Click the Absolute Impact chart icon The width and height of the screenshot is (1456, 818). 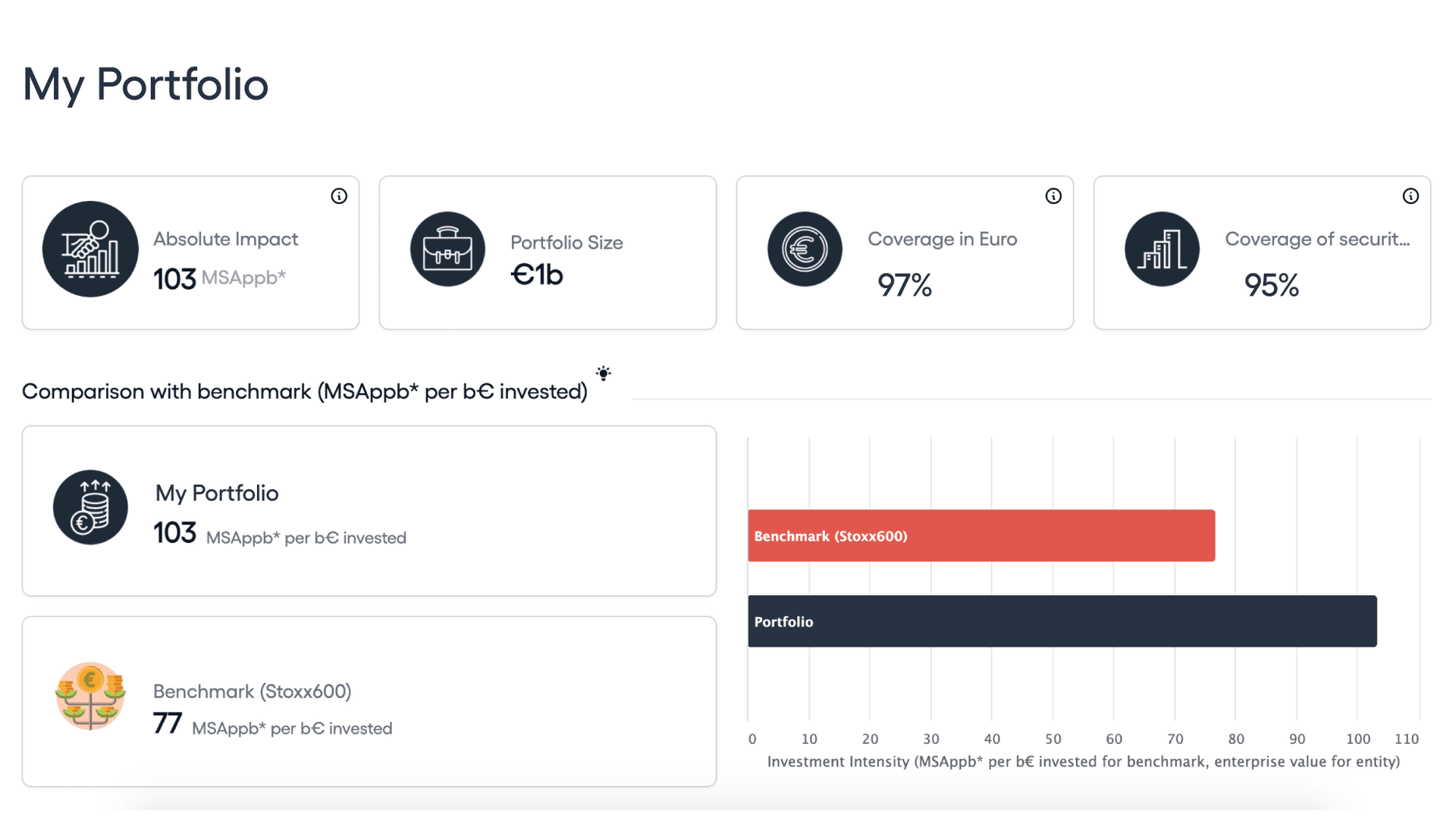tap(90, 249)
